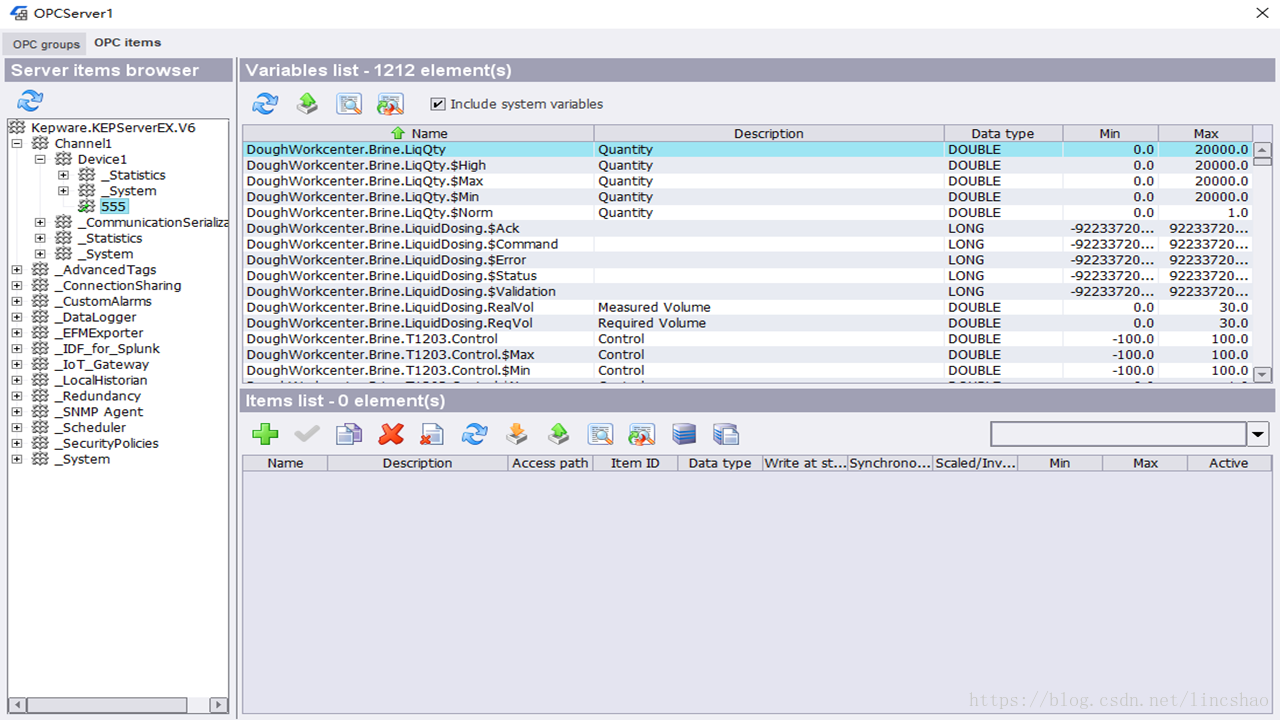Select the _SNMP Agent tree item
The width and height of the screenshot is (1280, 720).
(99, 412)
